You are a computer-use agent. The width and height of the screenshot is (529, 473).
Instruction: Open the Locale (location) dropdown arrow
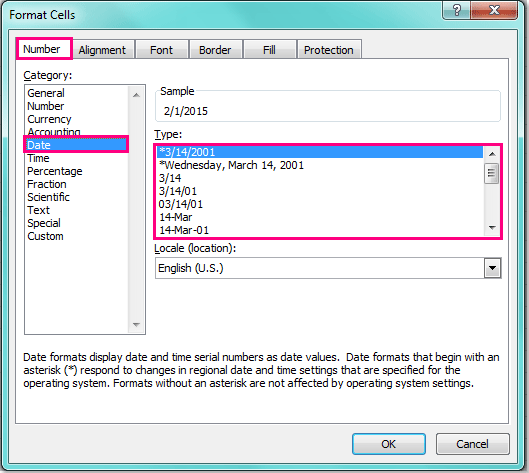coord(492,268)
